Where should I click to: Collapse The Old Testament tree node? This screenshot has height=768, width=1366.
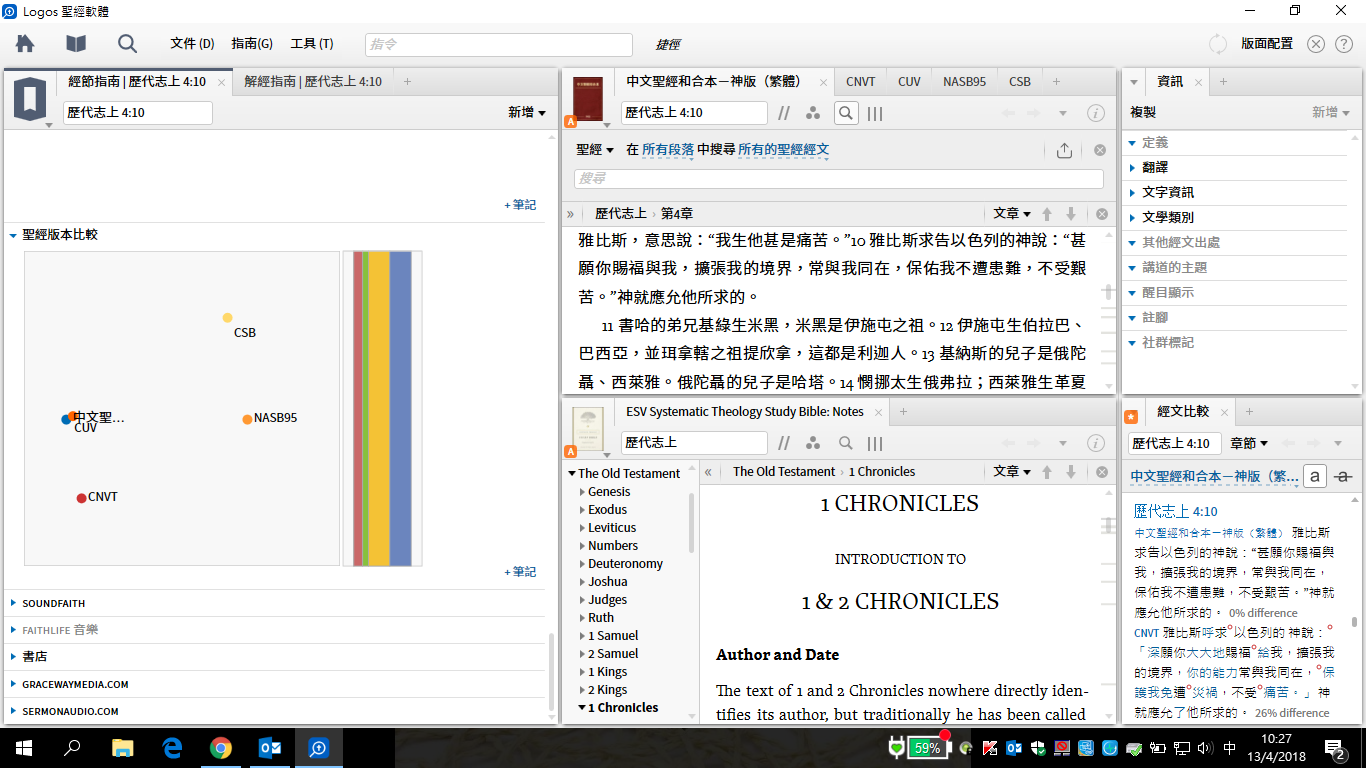pyautogui.click(x=572, y=474)
